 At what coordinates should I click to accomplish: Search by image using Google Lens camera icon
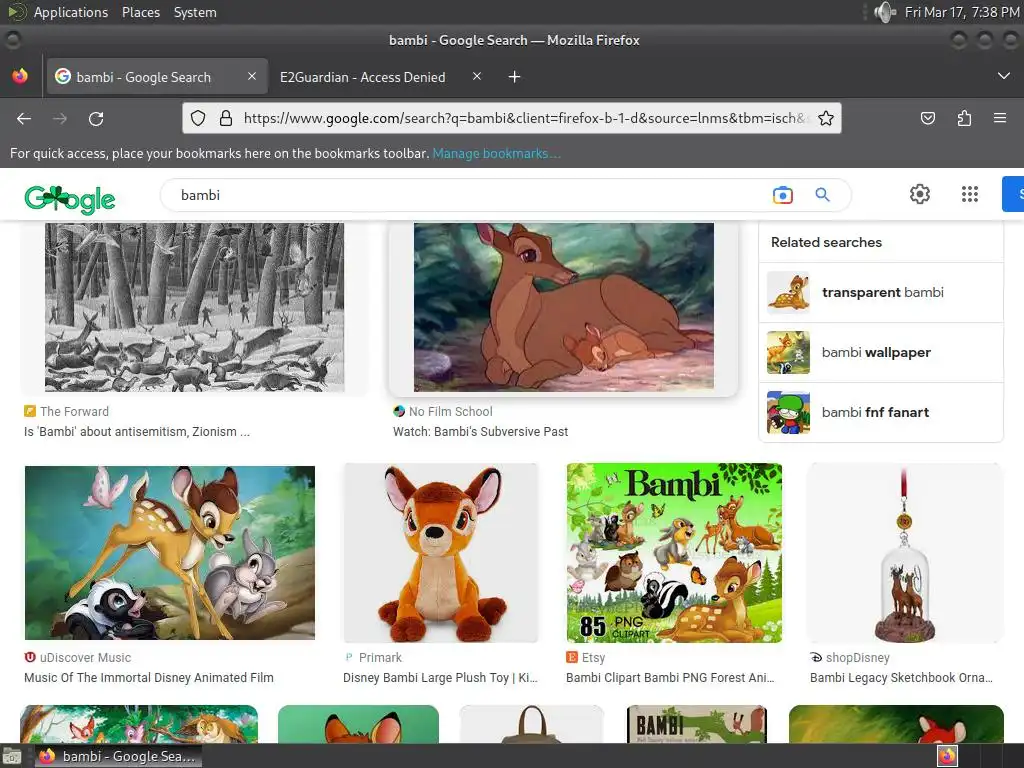pyautogui.click(x=782, y=195)
